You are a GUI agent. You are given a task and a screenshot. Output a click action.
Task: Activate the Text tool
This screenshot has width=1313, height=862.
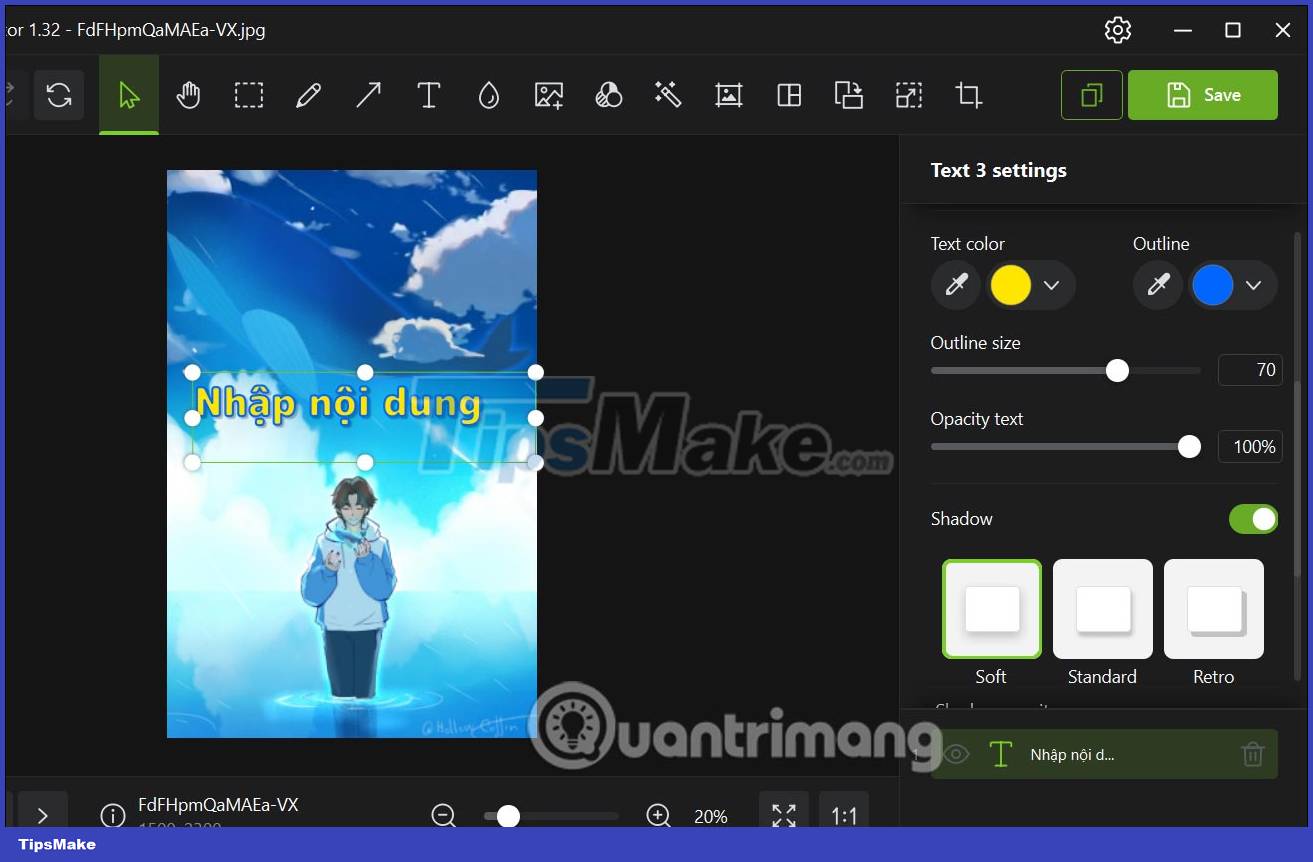pyautogui.click(x=428, y=95)
